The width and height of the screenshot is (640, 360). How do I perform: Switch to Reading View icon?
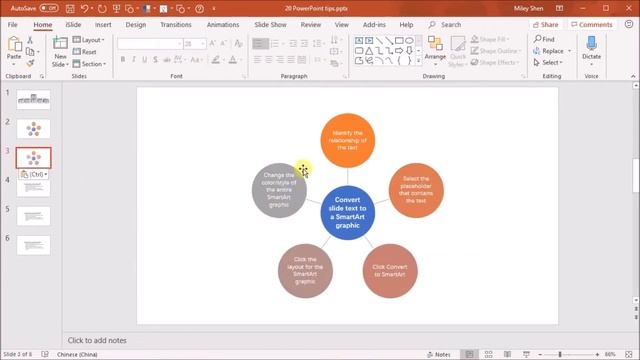pos(507,355)
